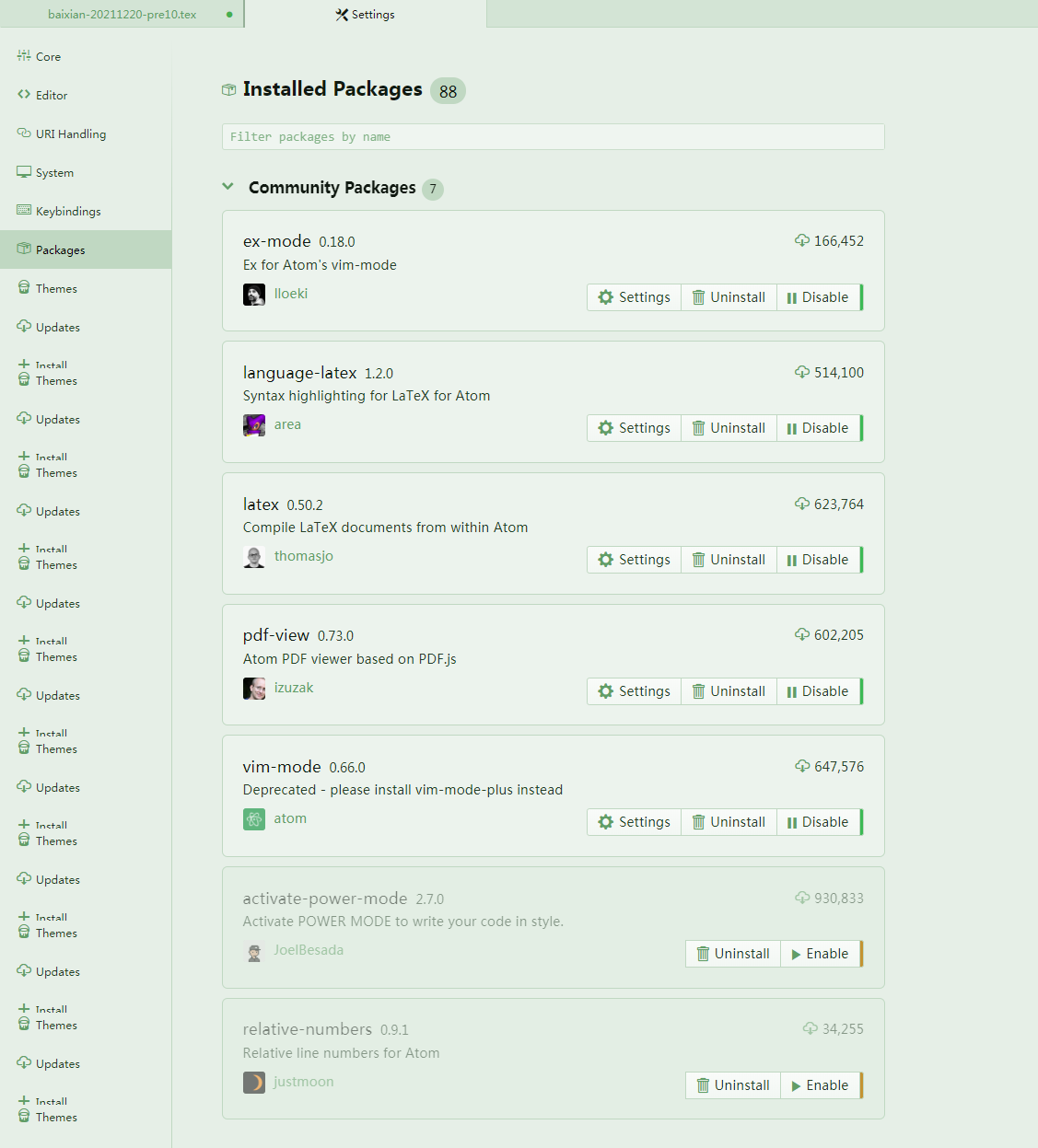This screenshot has height=1148, width=1038.
Task: Collapse the Community Packages section
Action: (228, 187)
